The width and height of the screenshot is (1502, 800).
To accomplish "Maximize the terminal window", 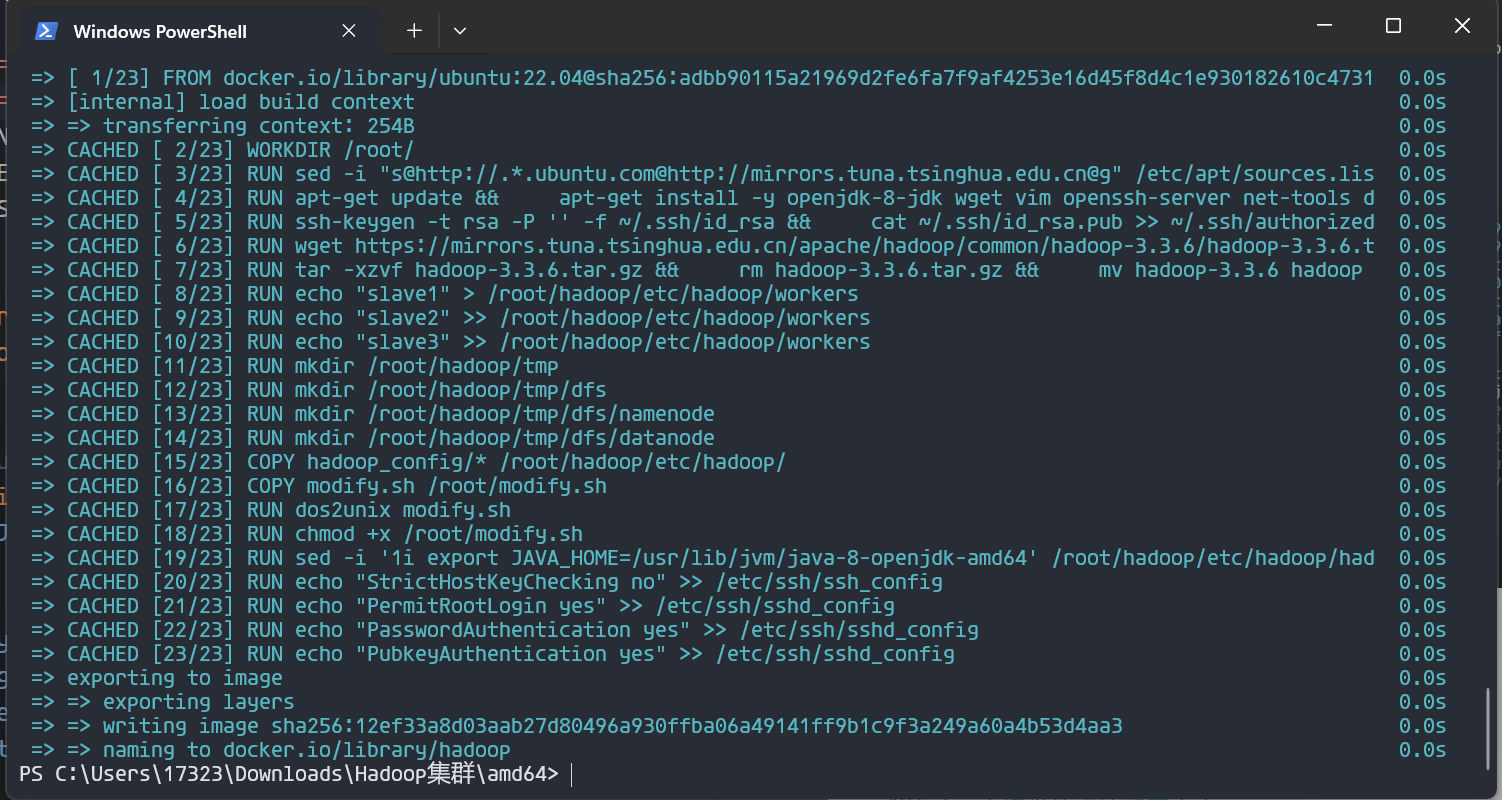I will [1393, 27].
